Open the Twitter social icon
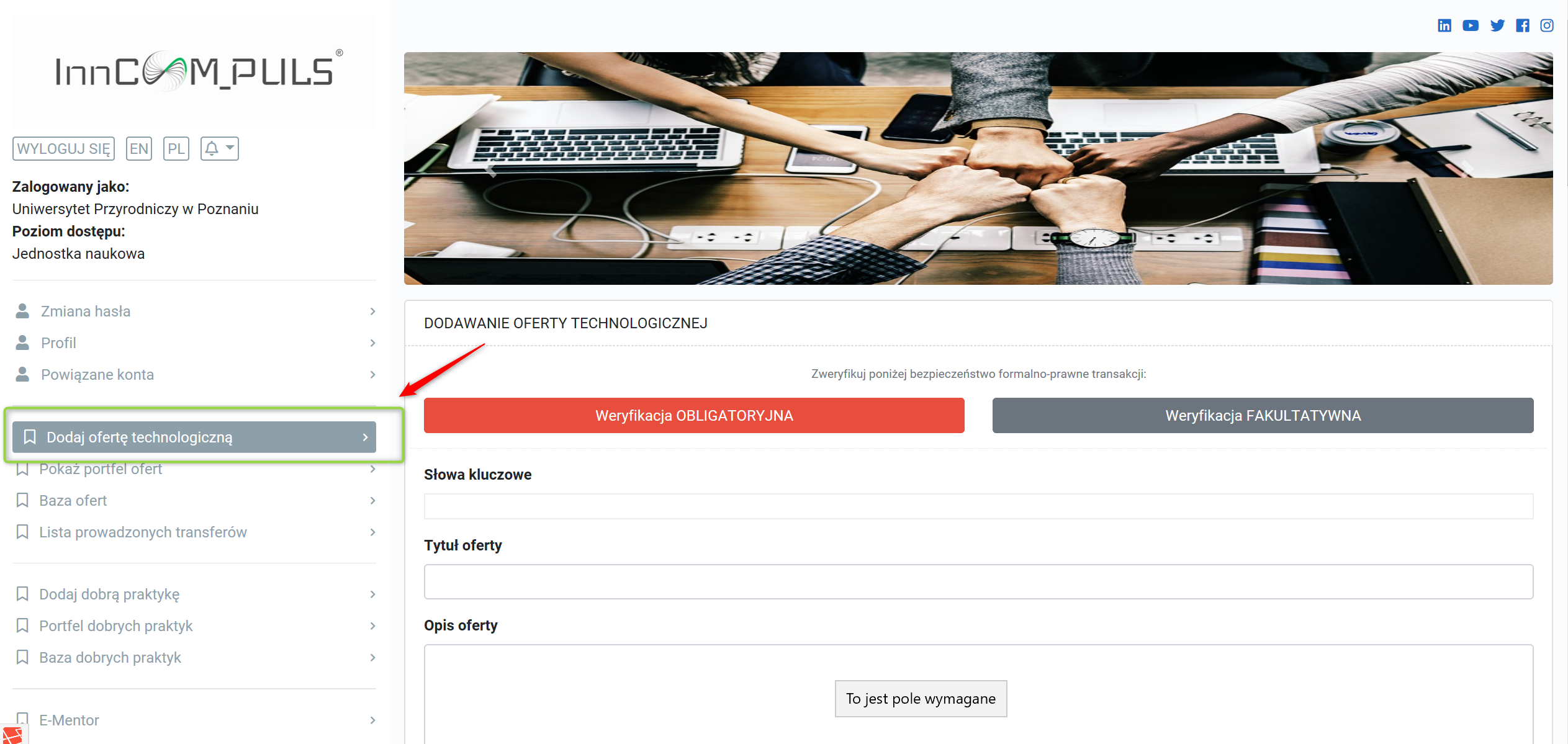1568x744 pixels. tap(1497, 25)
